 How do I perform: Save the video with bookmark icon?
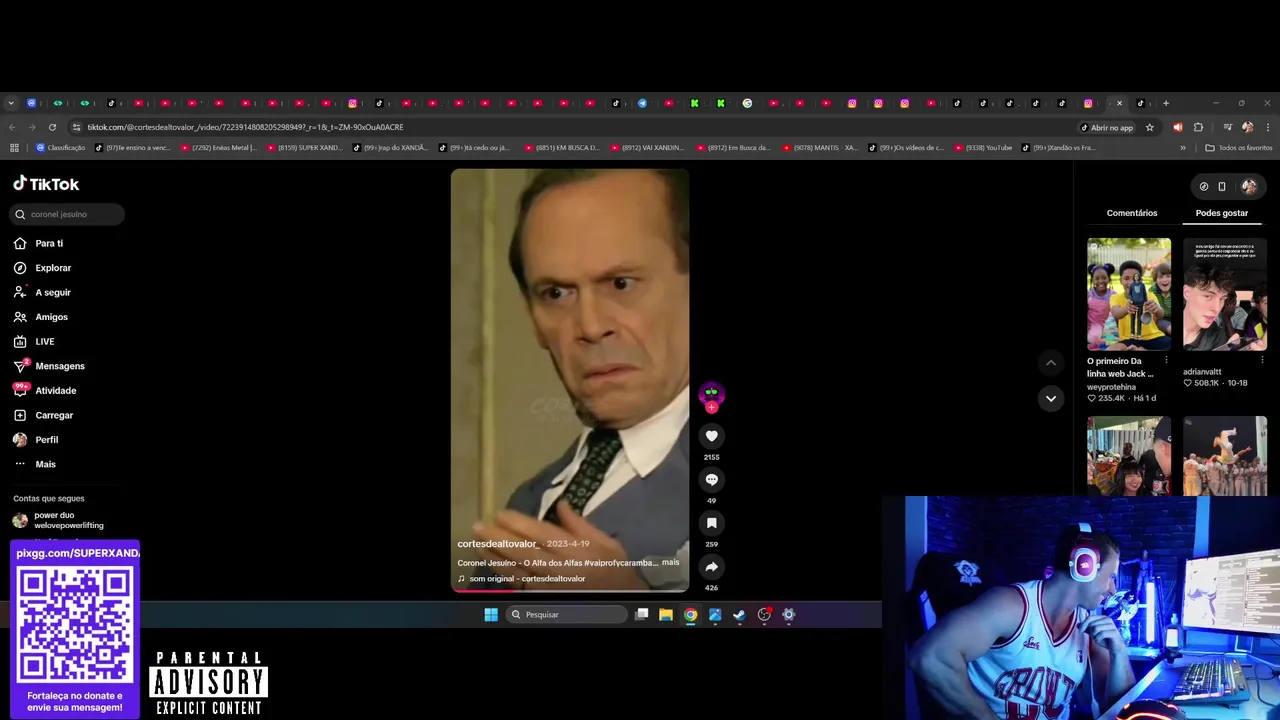711,523
